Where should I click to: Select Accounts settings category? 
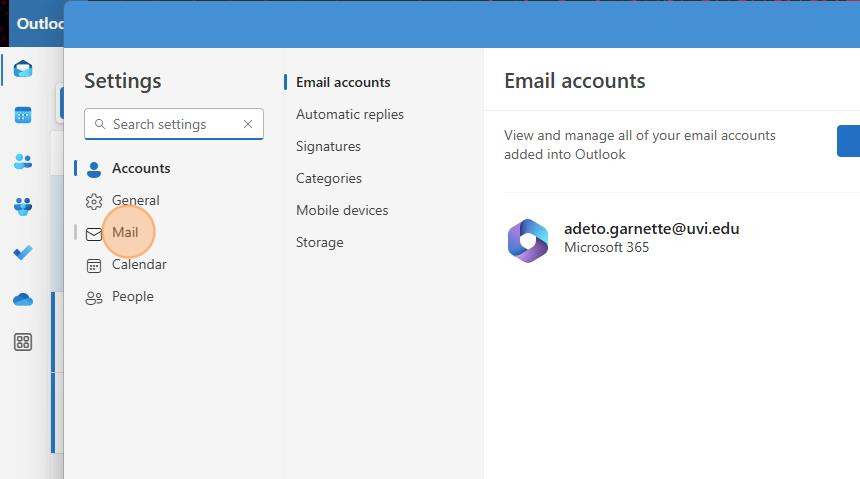(141, 168)
